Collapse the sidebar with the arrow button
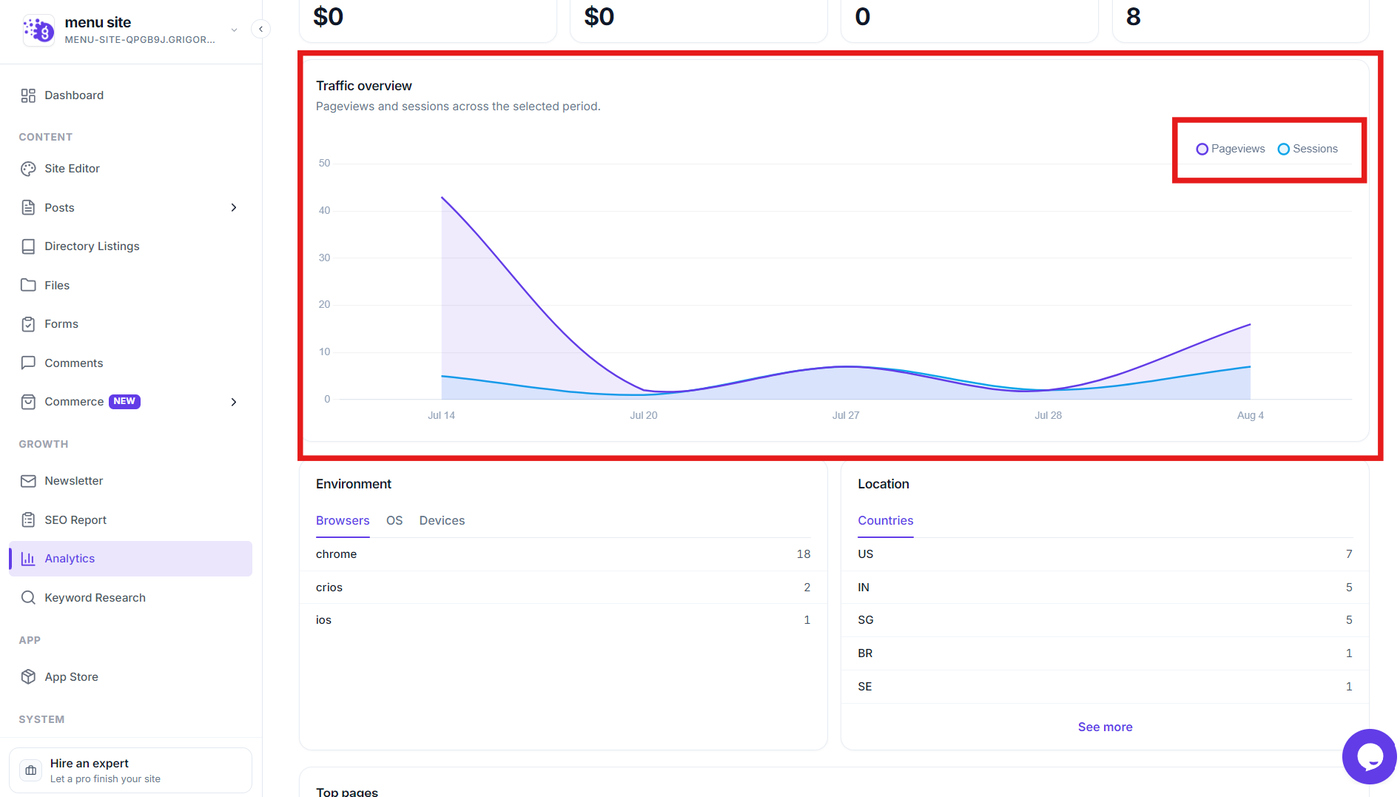1400x797 pixels. click(x=261, y=29)
